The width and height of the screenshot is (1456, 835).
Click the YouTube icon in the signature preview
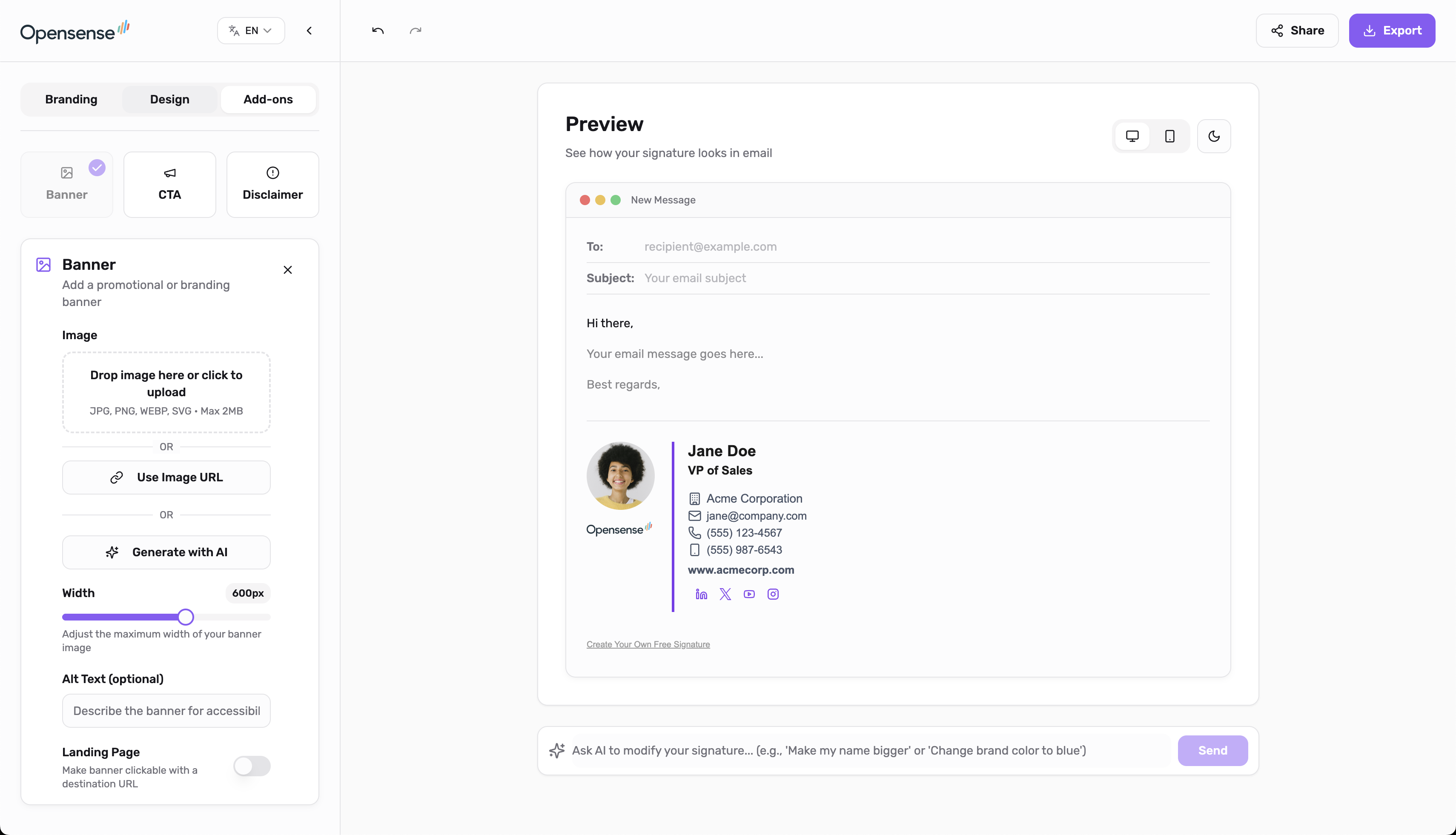tap(749, 594)
